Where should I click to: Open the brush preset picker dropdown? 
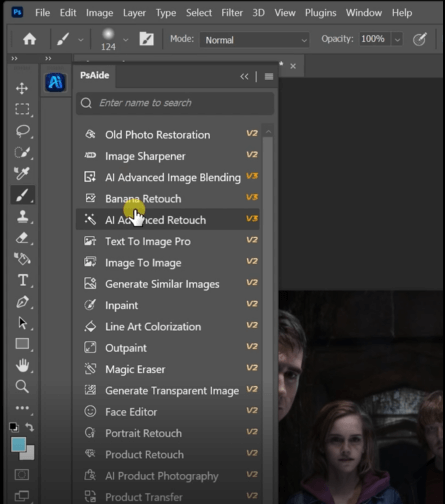(x=126, y=40)
